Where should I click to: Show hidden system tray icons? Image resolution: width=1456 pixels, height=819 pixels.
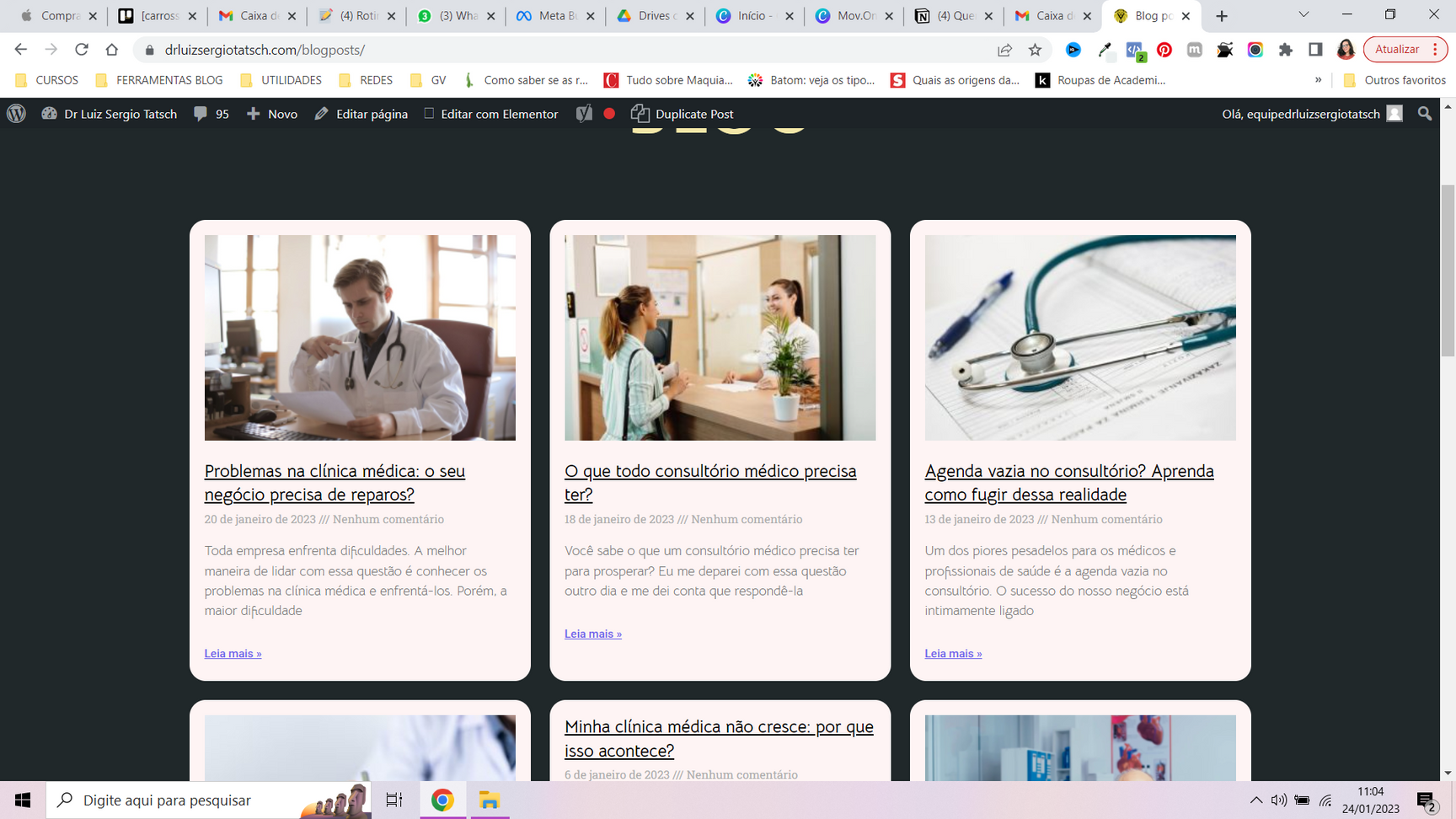pos(1255,800)
